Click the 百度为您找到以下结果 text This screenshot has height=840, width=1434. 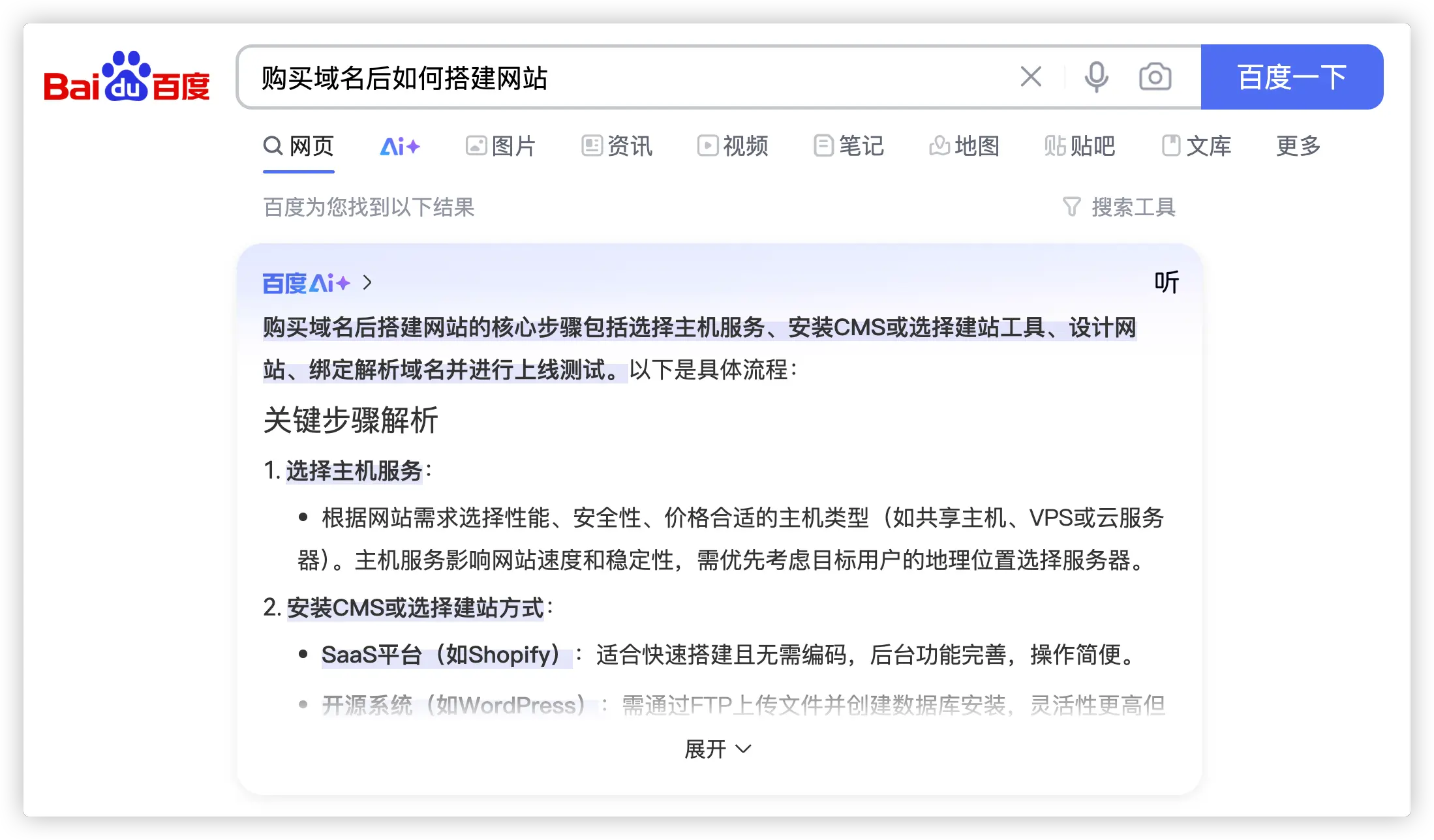[x=369, y=207]
